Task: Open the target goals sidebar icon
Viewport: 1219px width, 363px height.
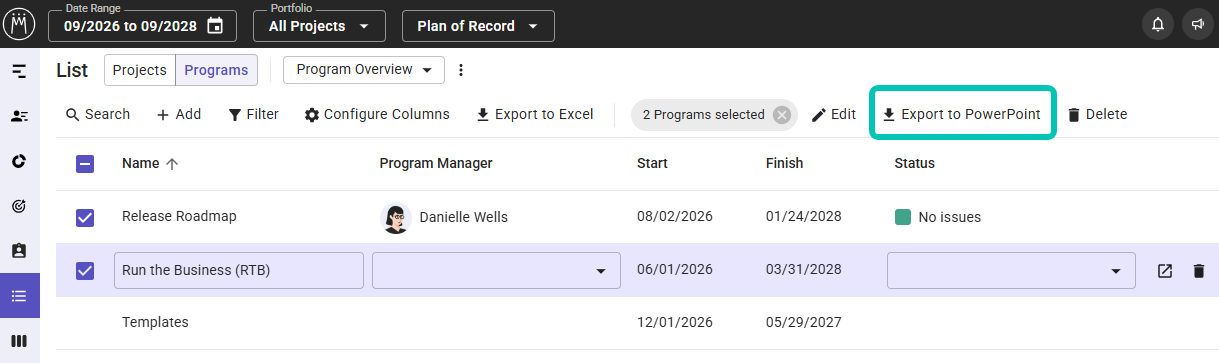Action: (x=19, y=206)
